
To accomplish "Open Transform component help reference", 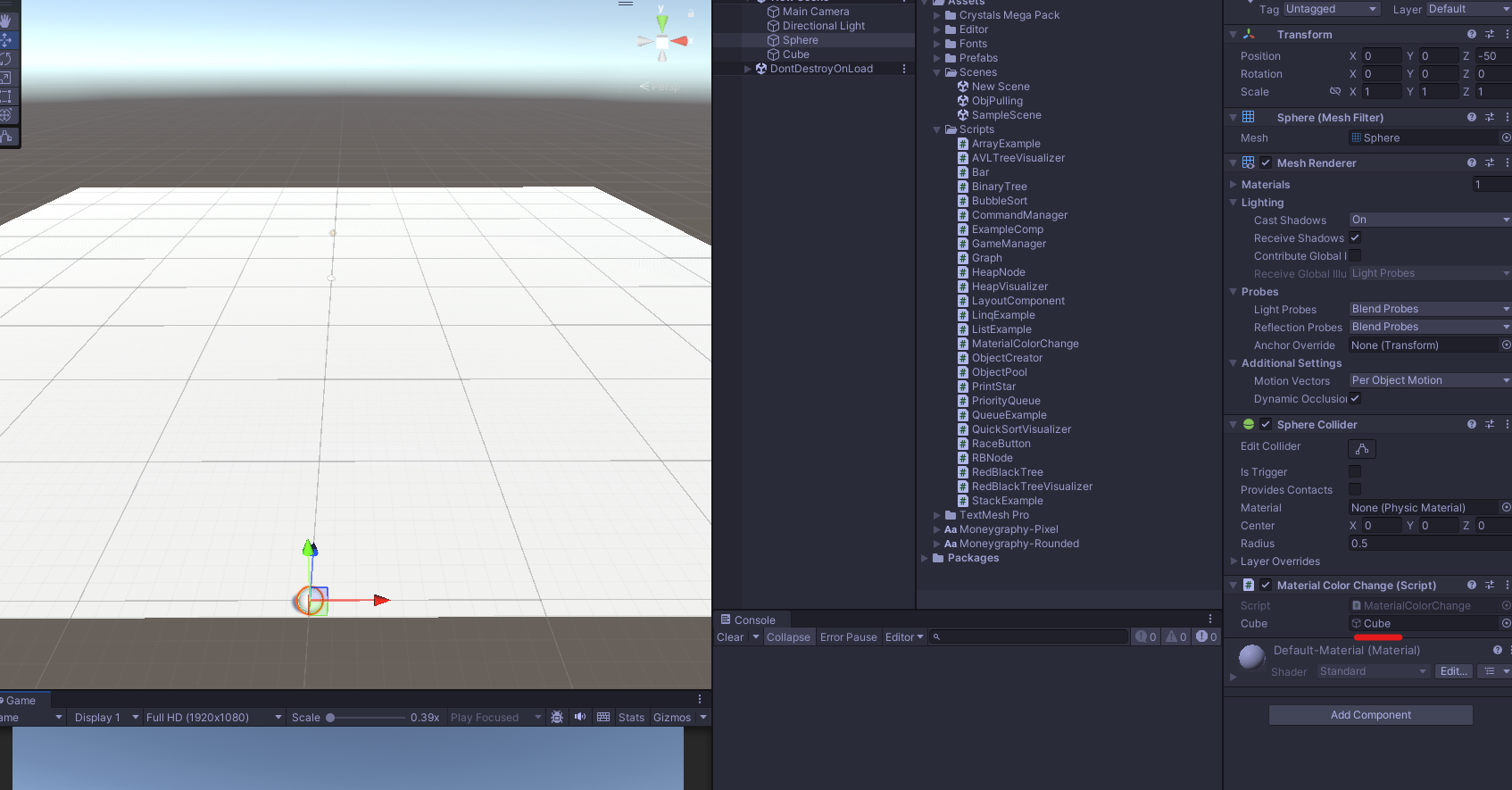I will coord(1472,35).
